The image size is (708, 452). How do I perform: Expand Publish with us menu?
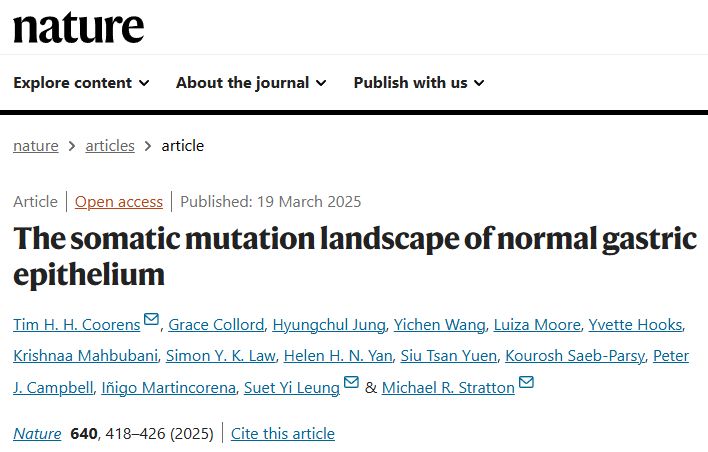click(x=419, y=83)
